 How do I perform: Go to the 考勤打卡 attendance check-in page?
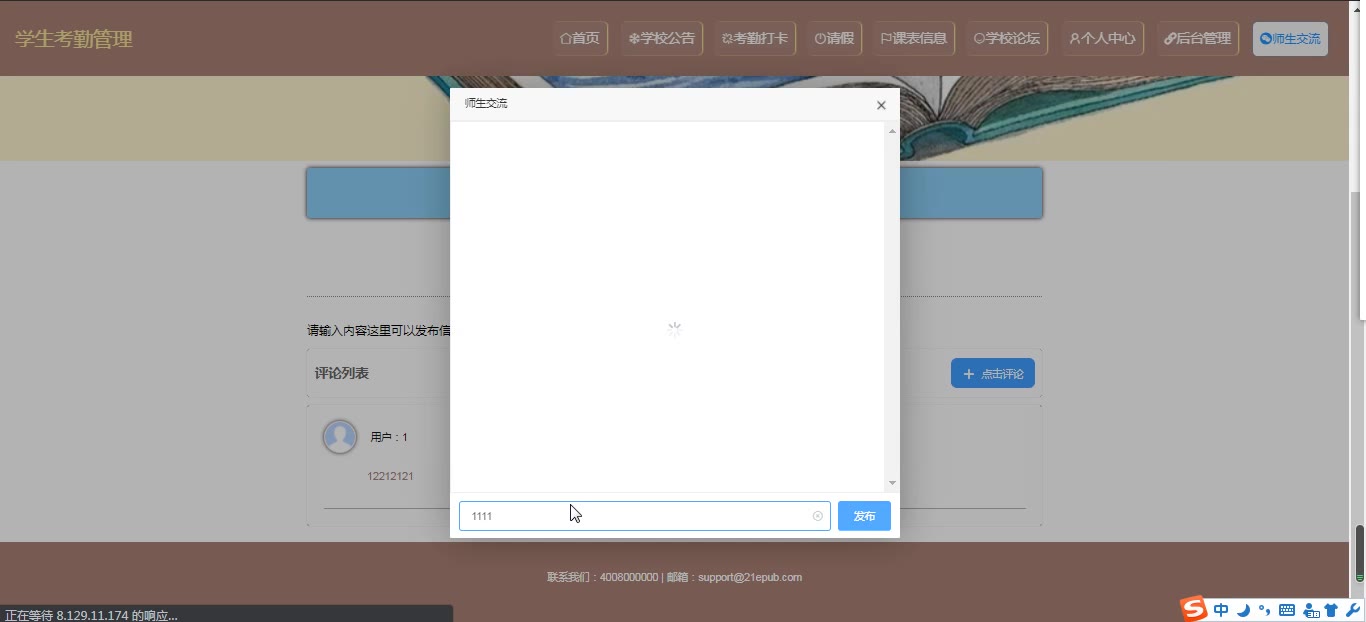pyautogui.click(x=755, y=39)
